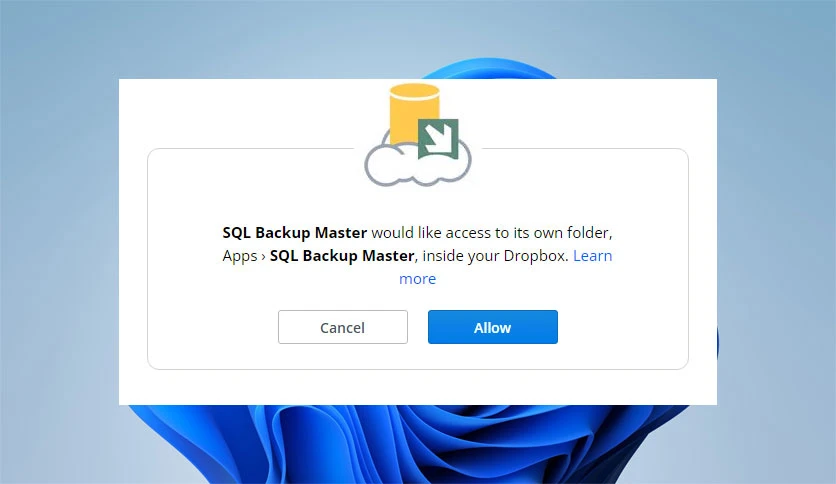Image resolution: width=836 pixels, height=484 pixels.
Task: Click the SQL Backup Master app logo
Action: pyautogui.click(x=417, y=135)
